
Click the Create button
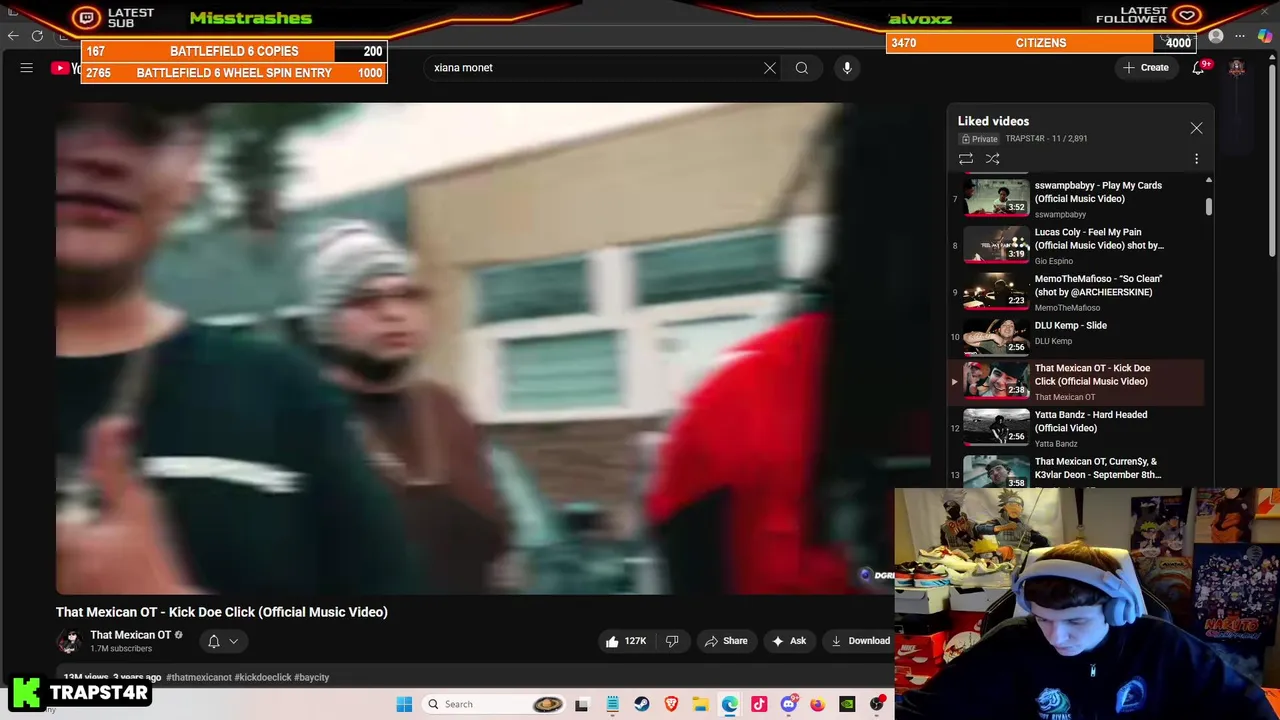pyautogui.click(x=1145, y=68)
